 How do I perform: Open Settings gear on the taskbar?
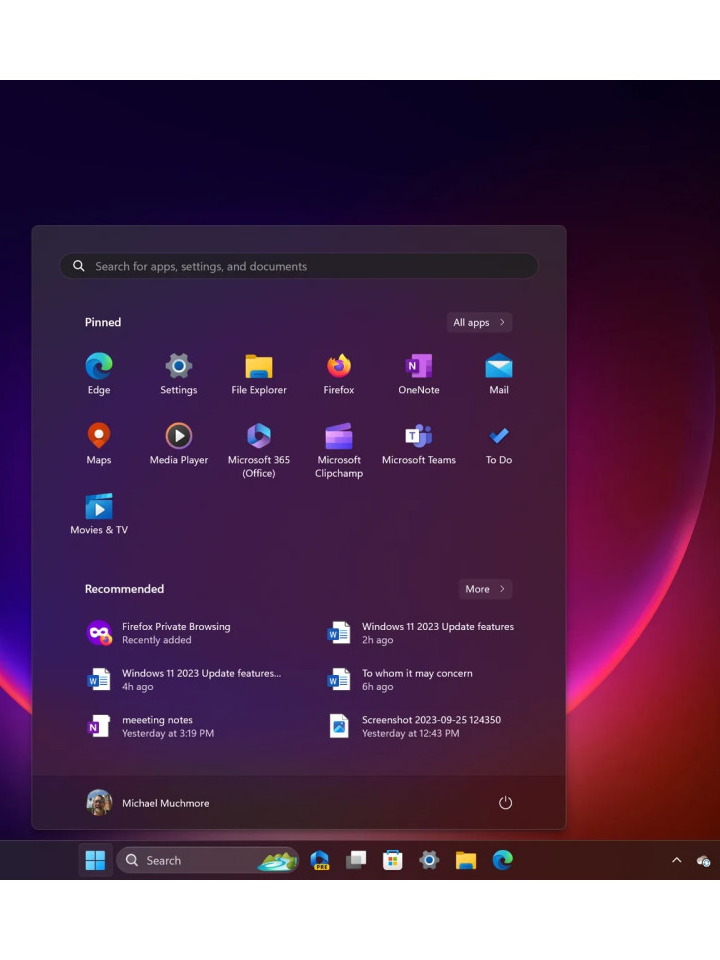tap(429, 860)
